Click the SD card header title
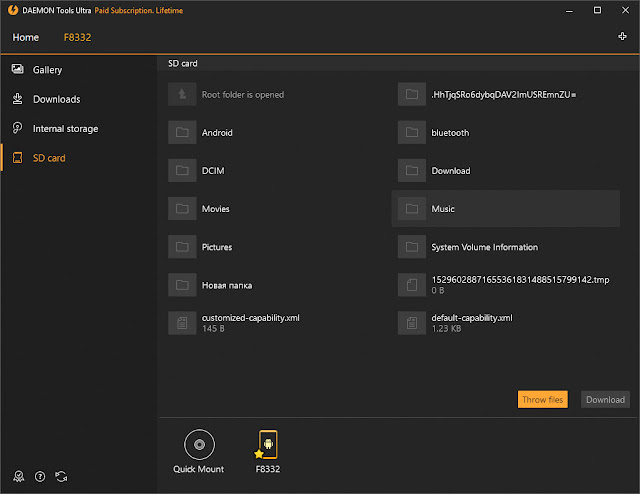640x494 pixels. coord(183,64)
